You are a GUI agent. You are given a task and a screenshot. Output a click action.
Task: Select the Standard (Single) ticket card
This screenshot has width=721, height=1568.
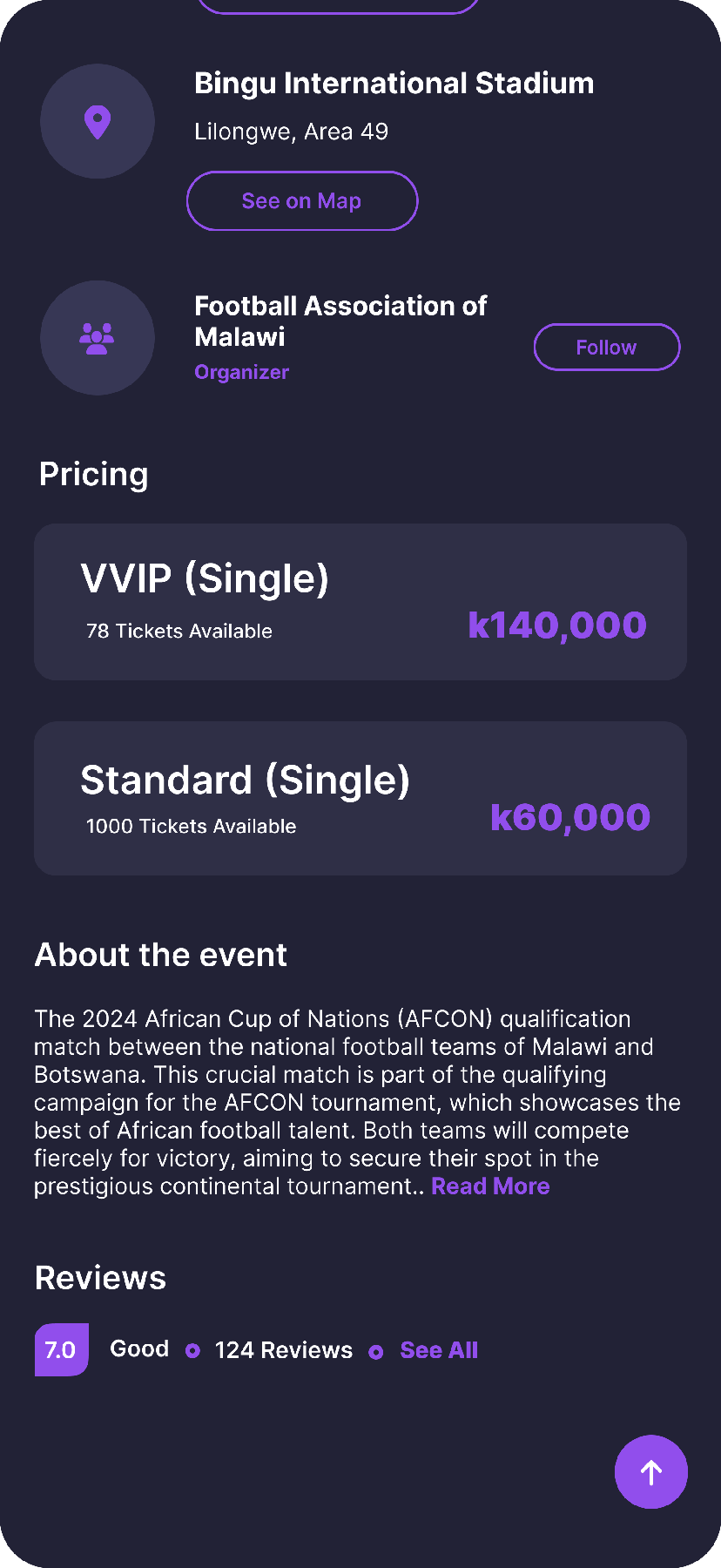(360, 798)
